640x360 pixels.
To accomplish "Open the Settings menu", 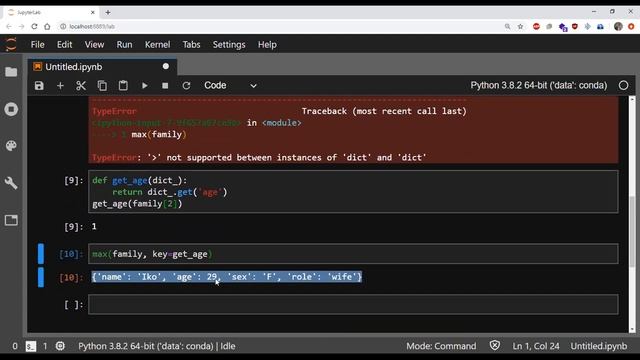I will pos(229,44).
